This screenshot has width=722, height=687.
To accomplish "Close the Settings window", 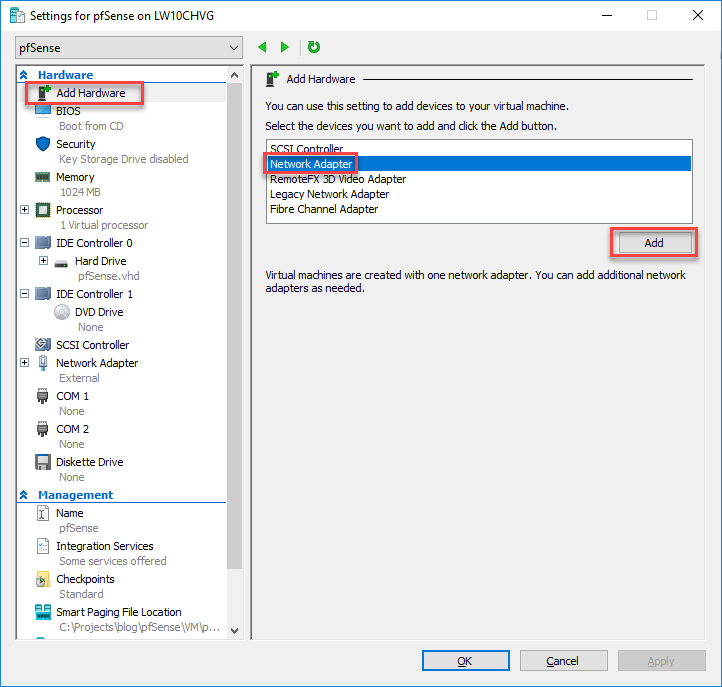I will point(698,16).
